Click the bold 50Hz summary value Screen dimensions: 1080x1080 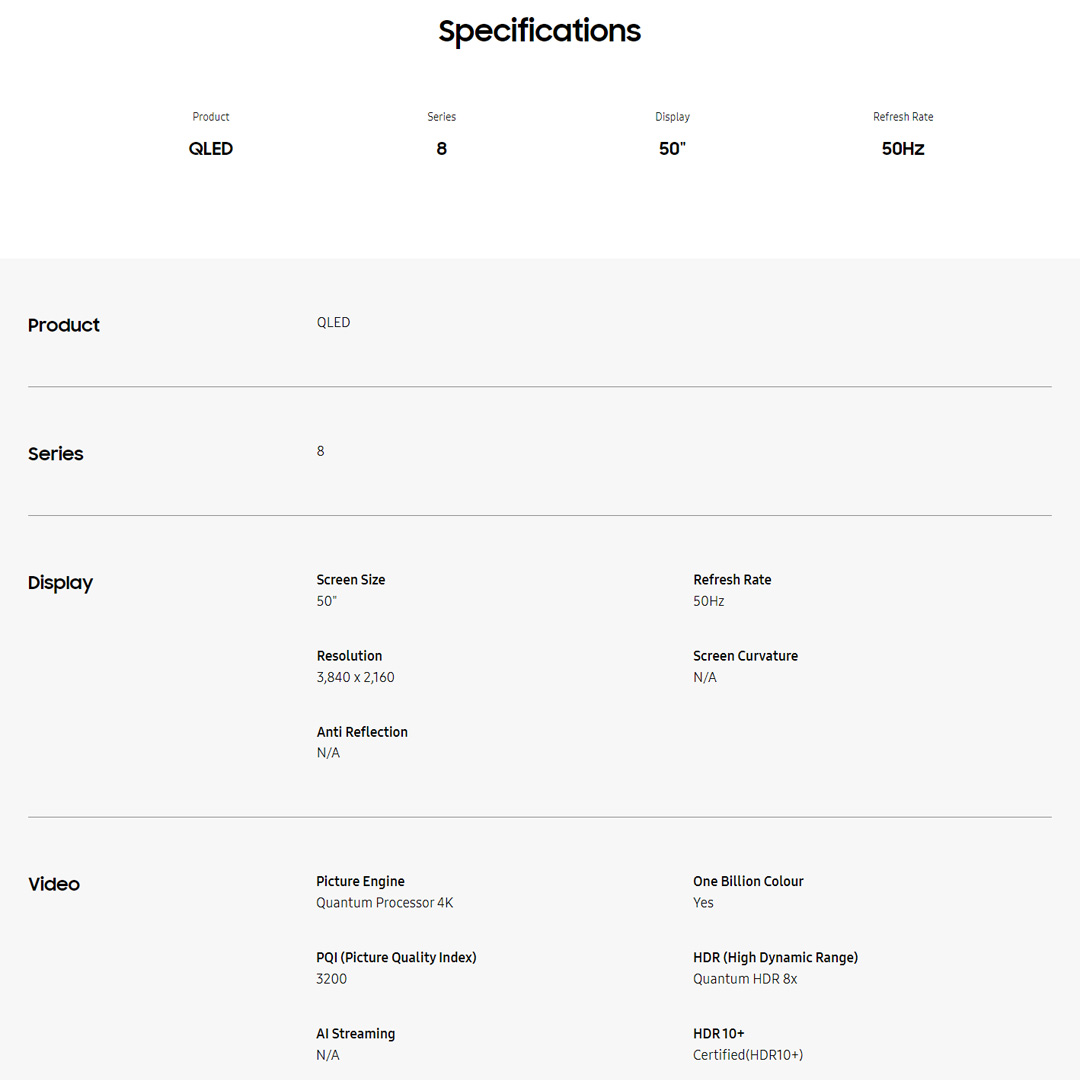pyautogui.click(x=903, y=149)
